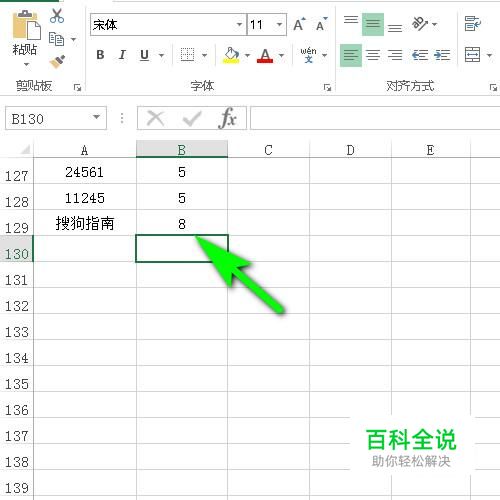This screenshot has height=500, width=500.
Task: Click inside the formula bar
Action: click(375, 118)
